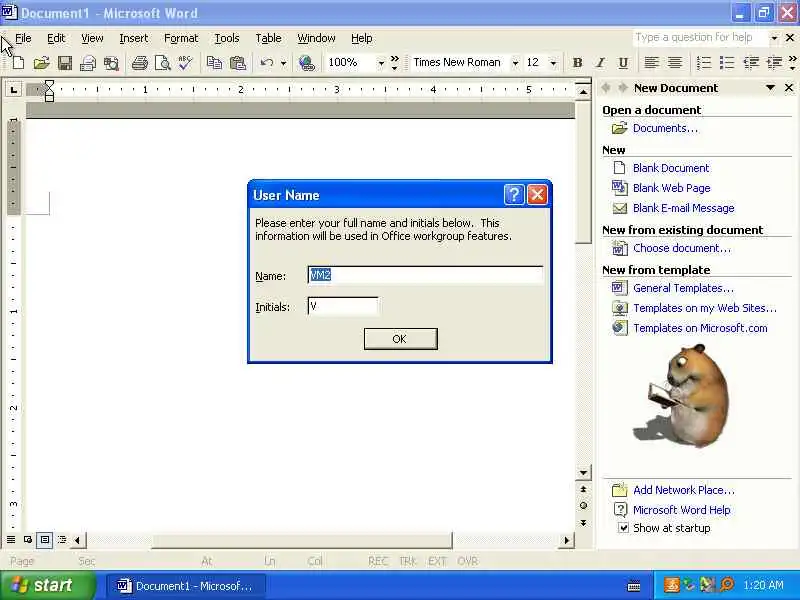The image size is (800, 600).
Task: Decrease the paragraph indent
Action: pyautogui.click(x=751, y=63)
